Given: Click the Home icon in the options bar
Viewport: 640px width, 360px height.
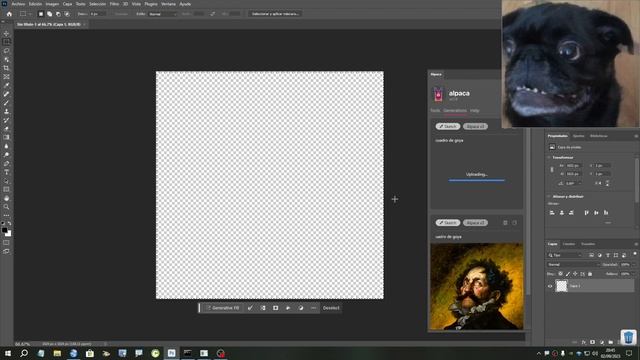Looking at the screenshot, I should (x=9, y=14).
